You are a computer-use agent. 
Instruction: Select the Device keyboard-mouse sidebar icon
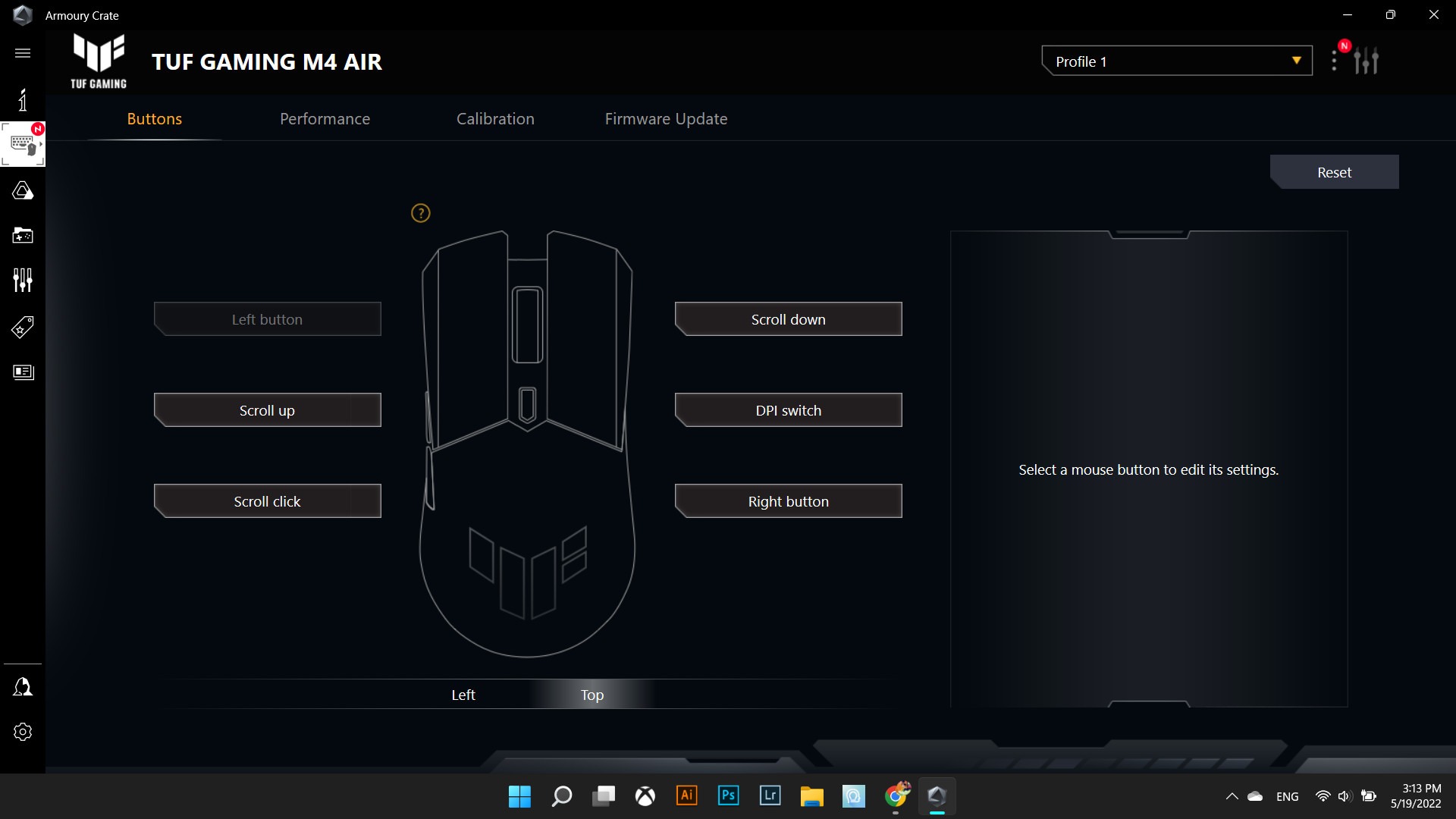tap(23, 144)
